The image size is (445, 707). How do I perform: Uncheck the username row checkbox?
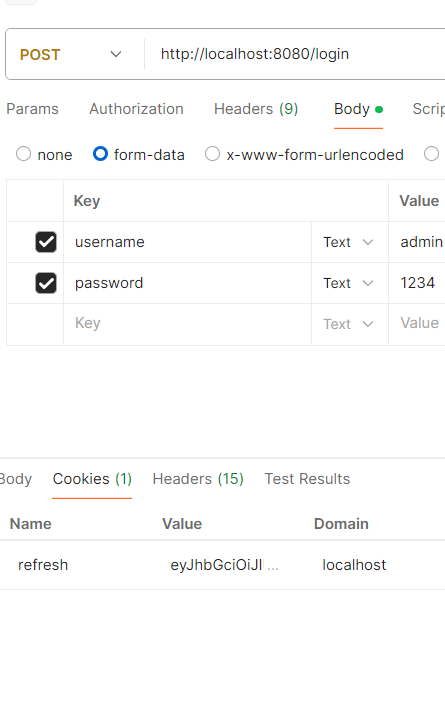(46, 242)
